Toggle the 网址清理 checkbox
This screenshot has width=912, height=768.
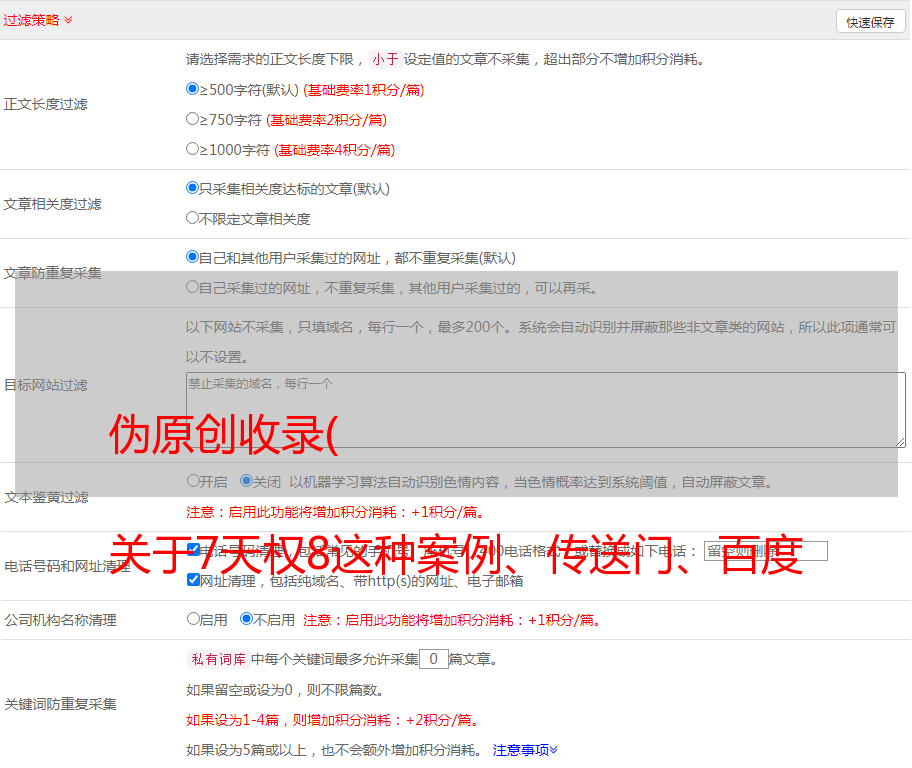pyautogui.click(x=193, y=580)
